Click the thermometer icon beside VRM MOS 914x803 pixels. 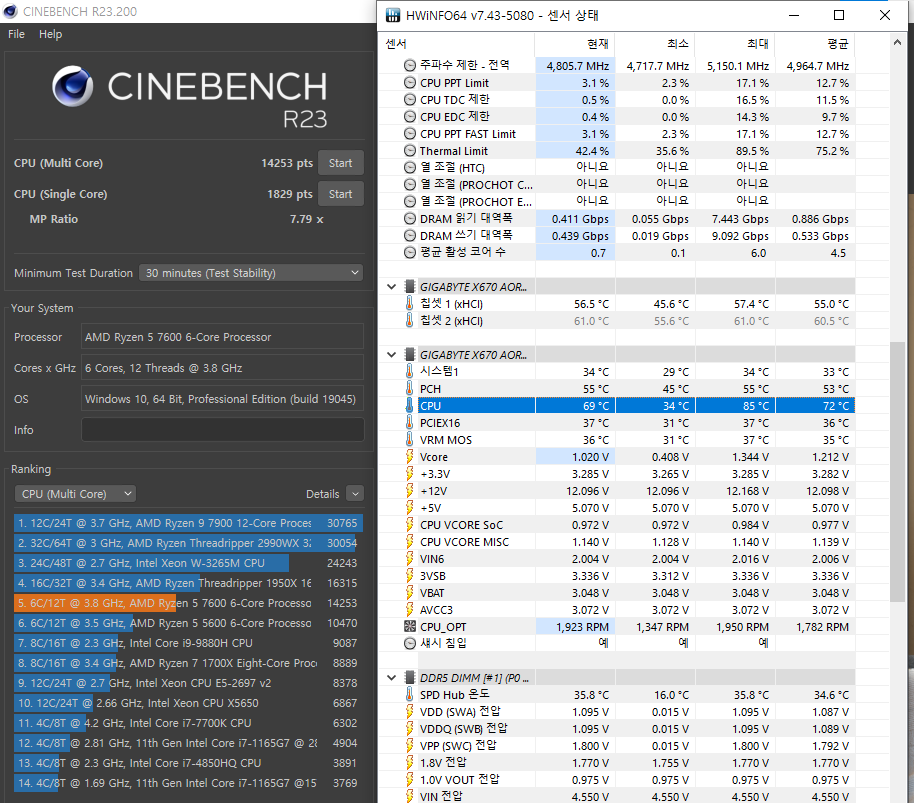click(x=409, y=440)
